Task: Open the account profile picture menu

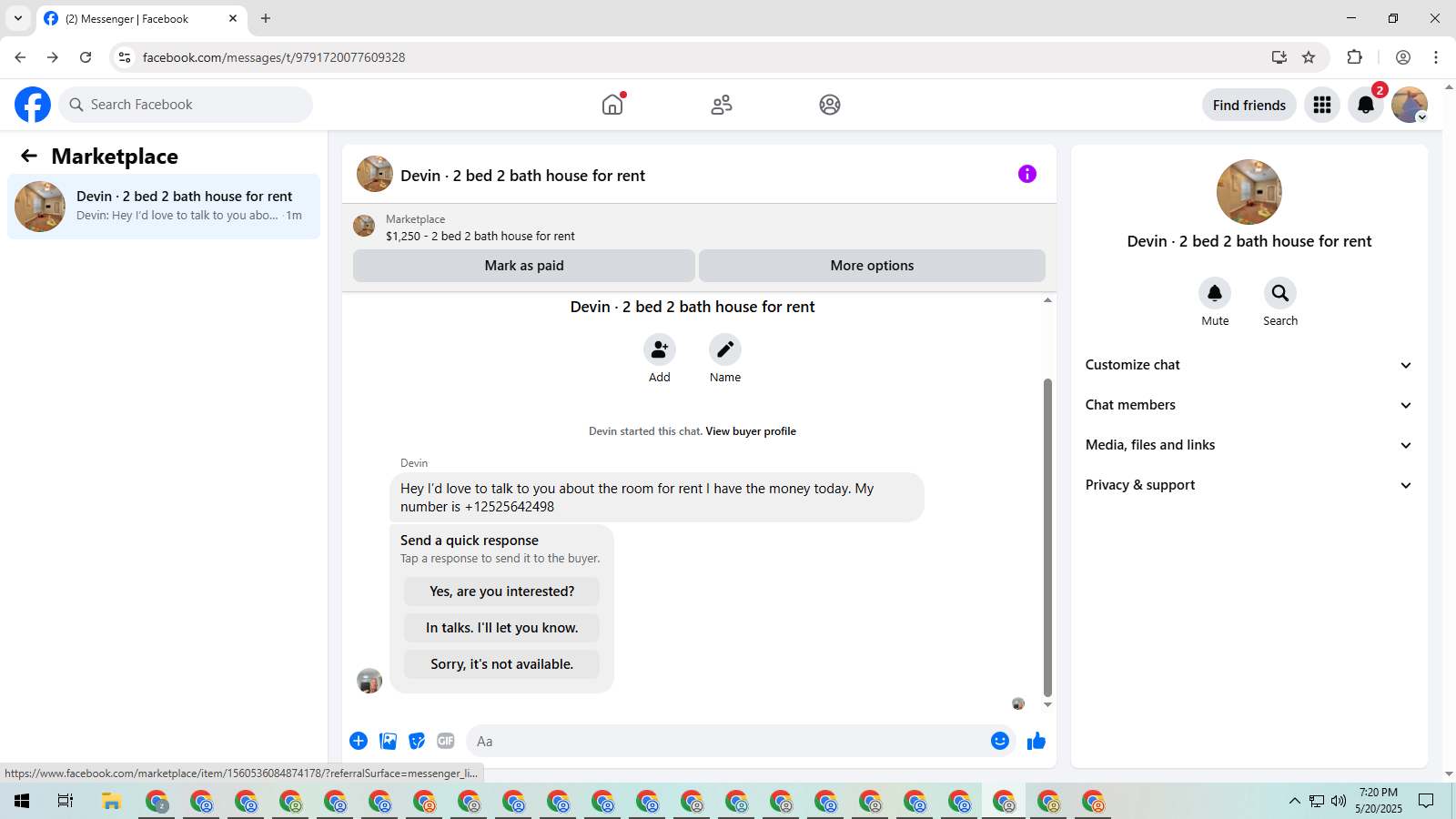Action: (1410, 105)
